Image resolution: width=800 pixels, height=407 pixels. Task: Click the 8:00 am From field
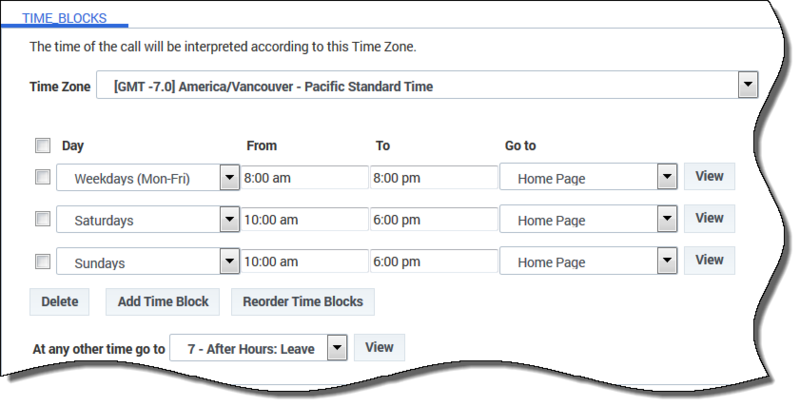[x=305, y=177]
